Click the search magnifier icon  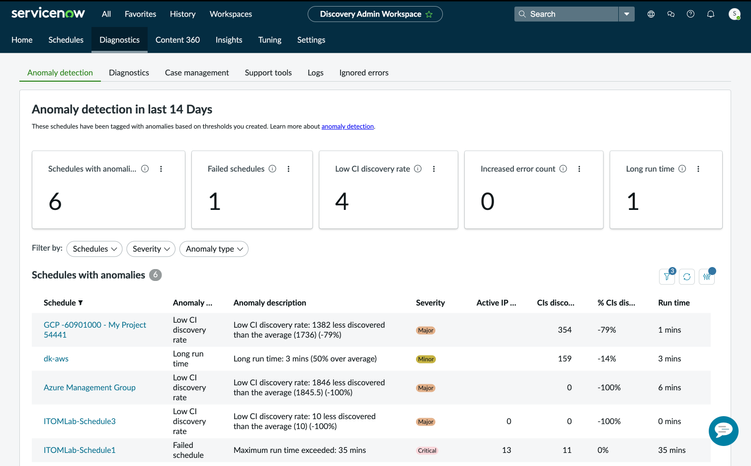pos(522,14)
